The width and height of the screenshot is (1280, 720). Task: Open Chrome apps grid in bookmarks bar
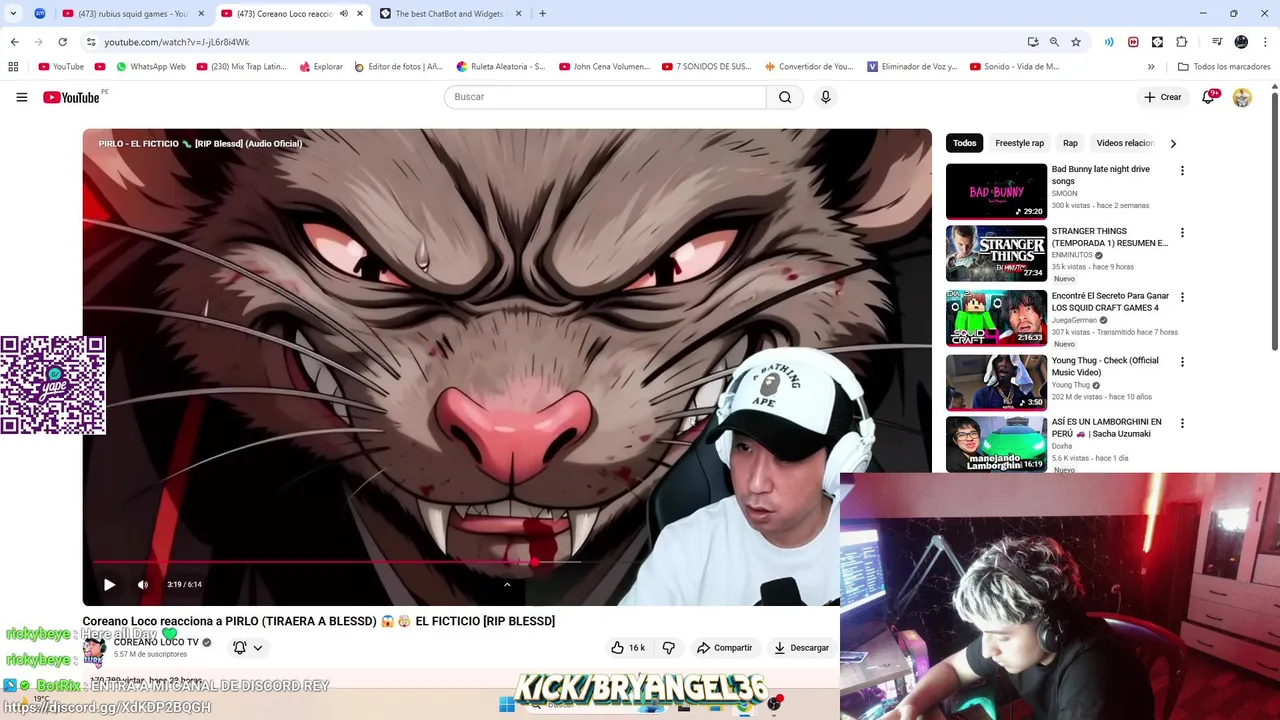(x=13, y=67)
